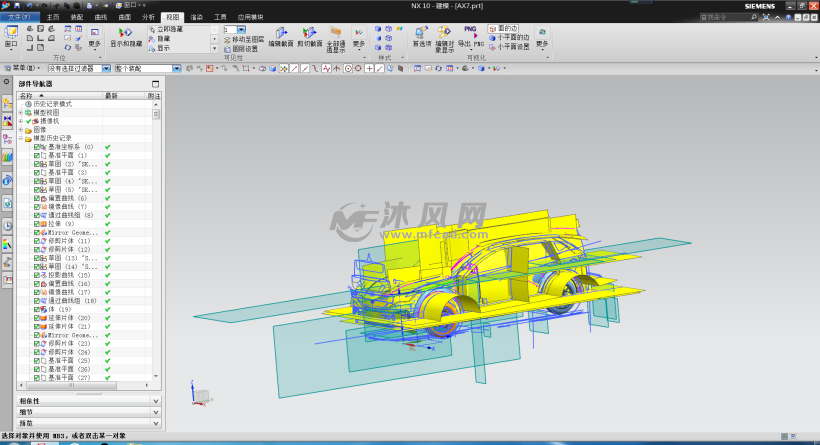Switch to the 应用模块 ribbon tab
The width and height of the screenshot is (820, 445).
250,17
